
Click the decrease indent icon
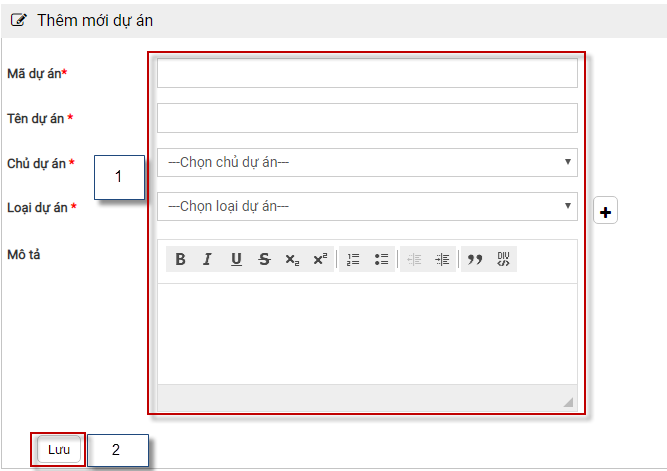tap(414, 260)
